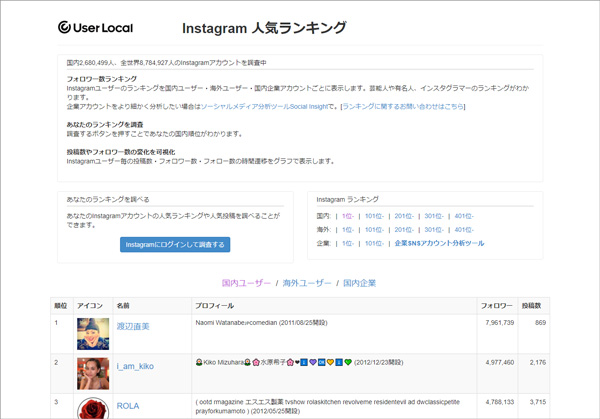Click the User Local logo
This screenshot has height=419, width=600.
95,28
